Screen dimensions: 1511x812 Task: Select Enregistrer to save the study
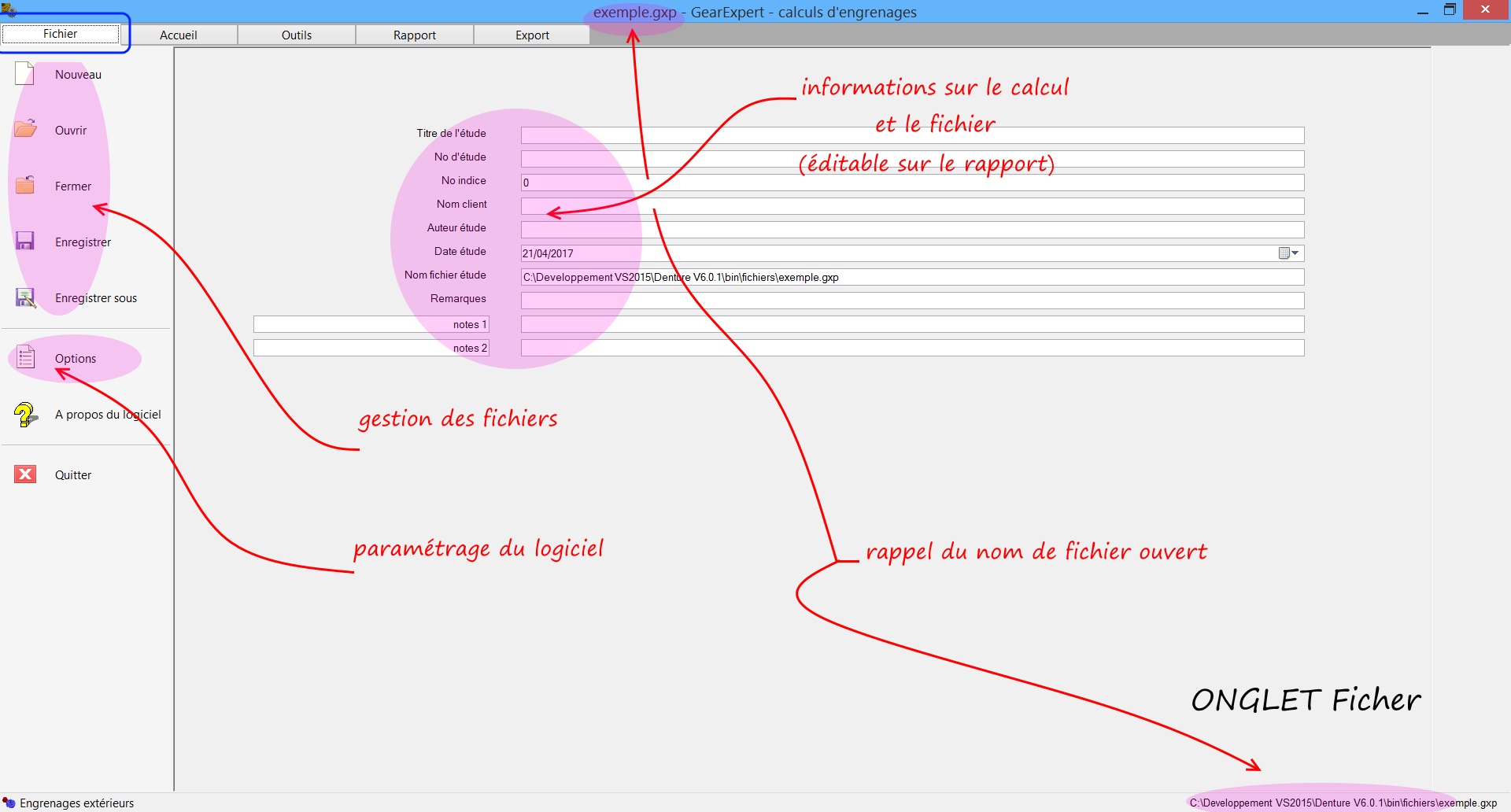coord(83,242)
